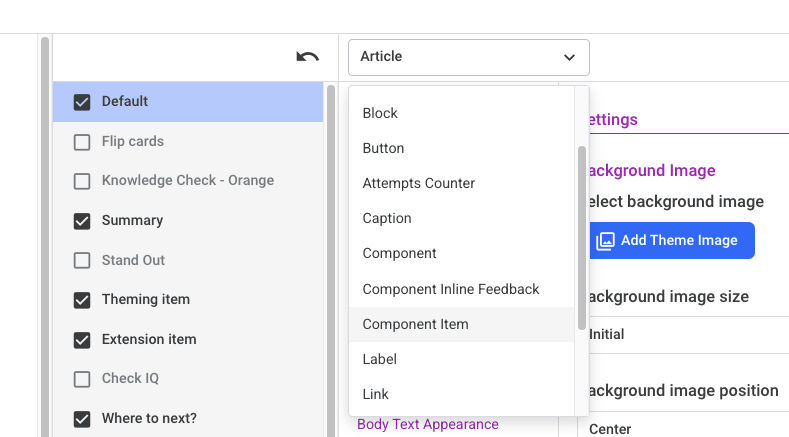Open the Body Text Appearance section

point(428,424)
